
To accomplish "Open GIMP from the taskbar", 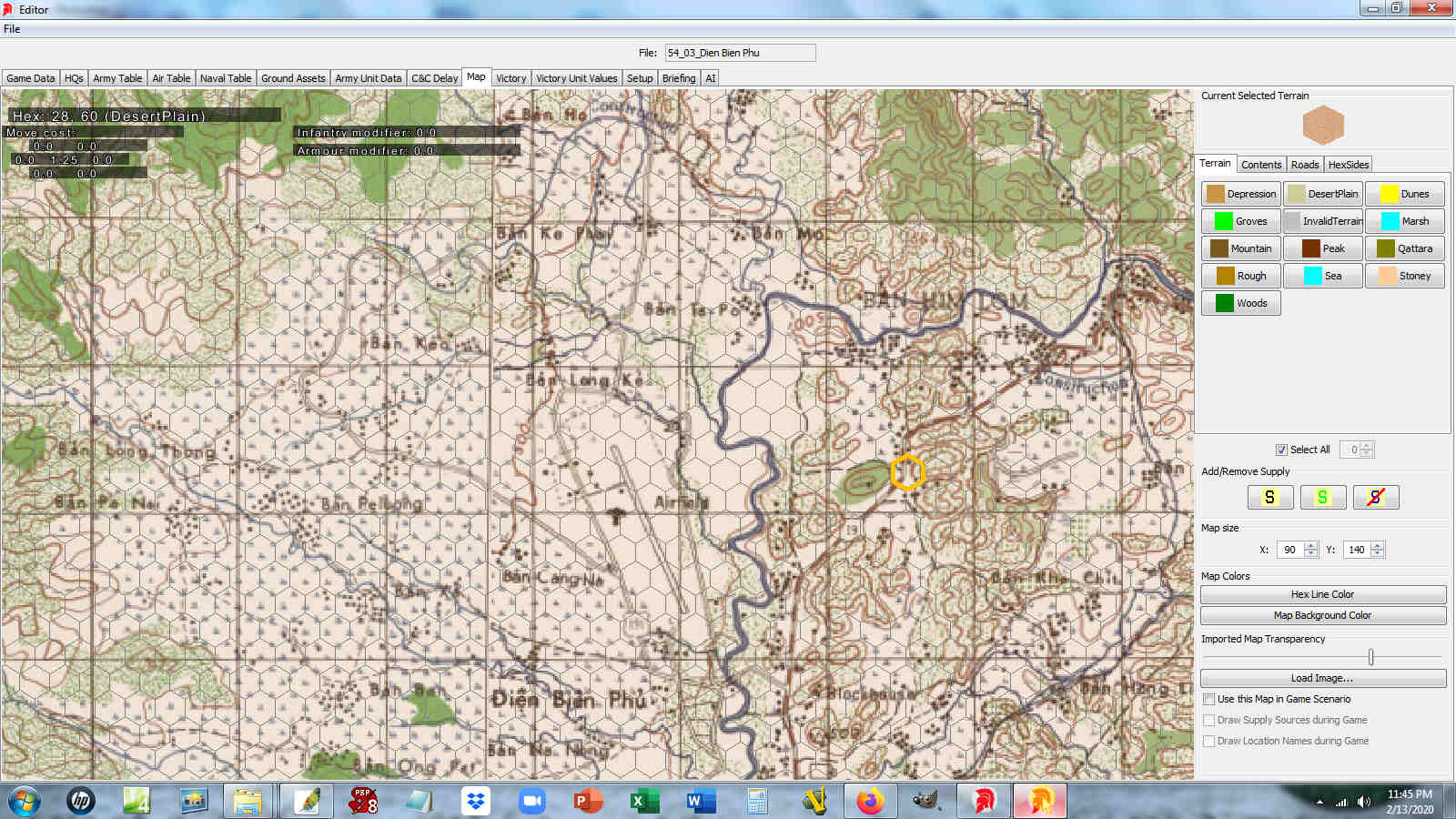I will [926, 801].
